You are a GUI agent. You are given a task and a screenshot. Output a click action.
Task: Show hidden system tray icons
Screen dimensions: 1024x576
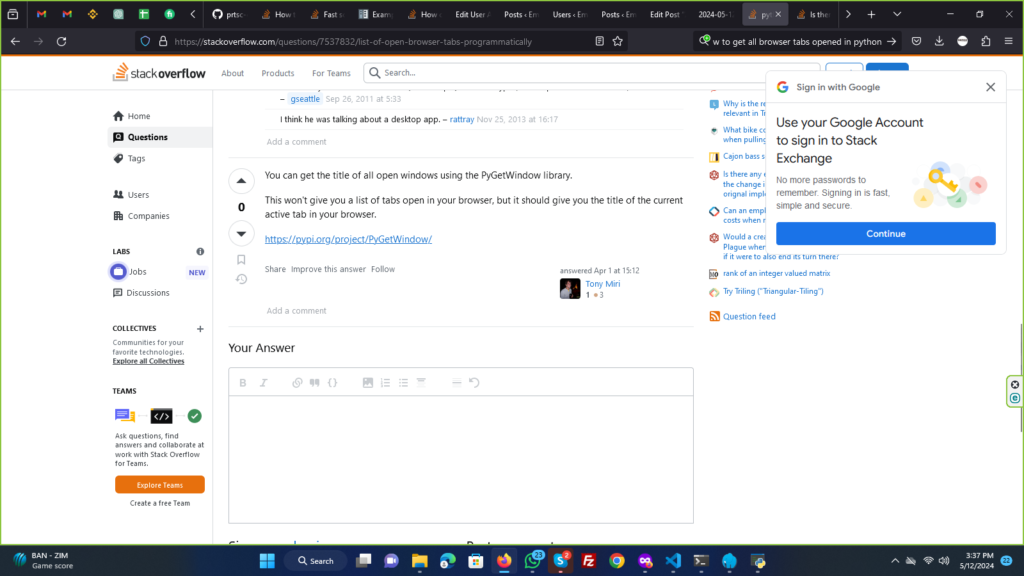tap(895, 561)
